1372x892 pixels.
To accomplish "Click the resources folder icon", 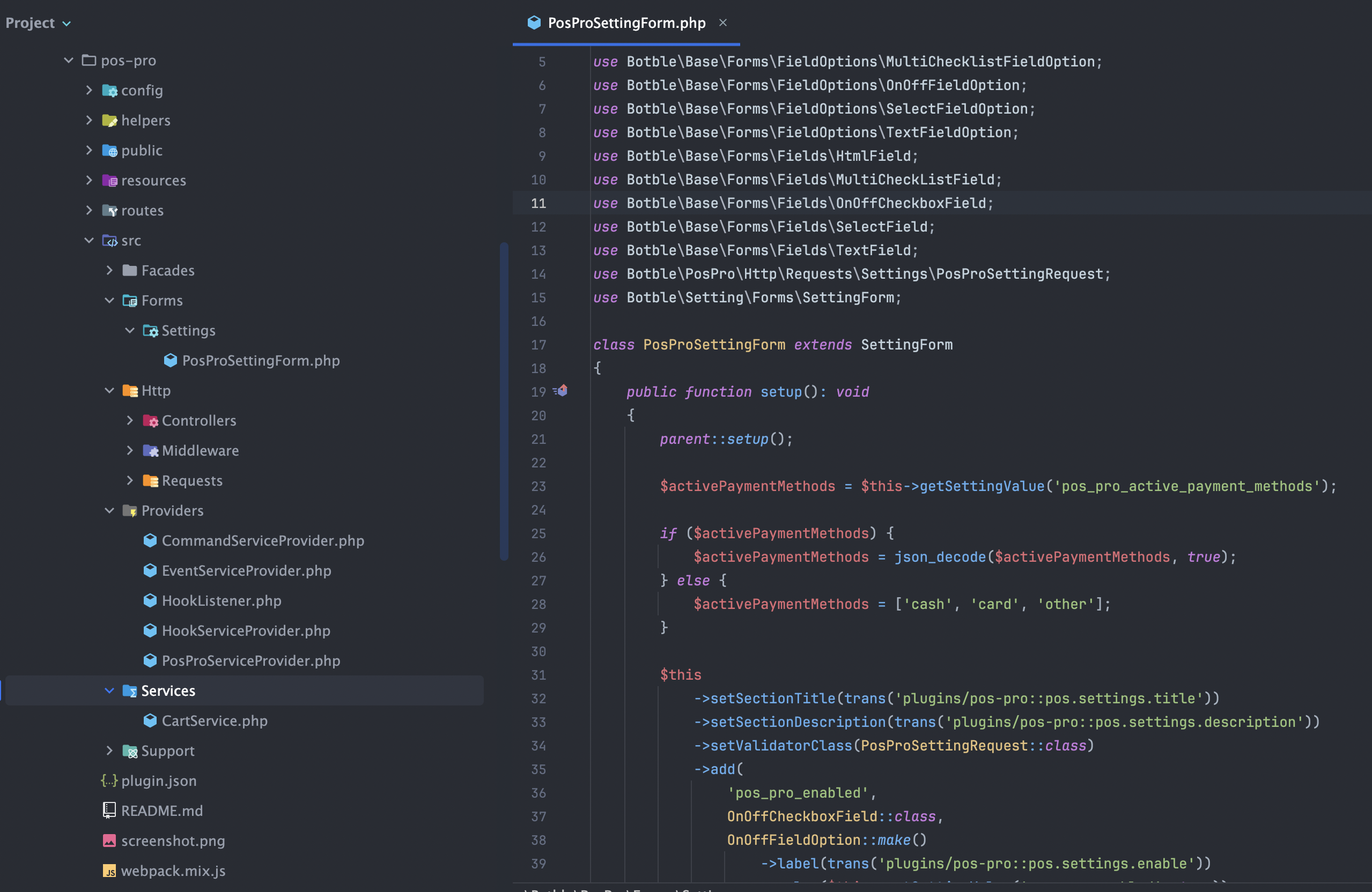I will pos(109,180).
